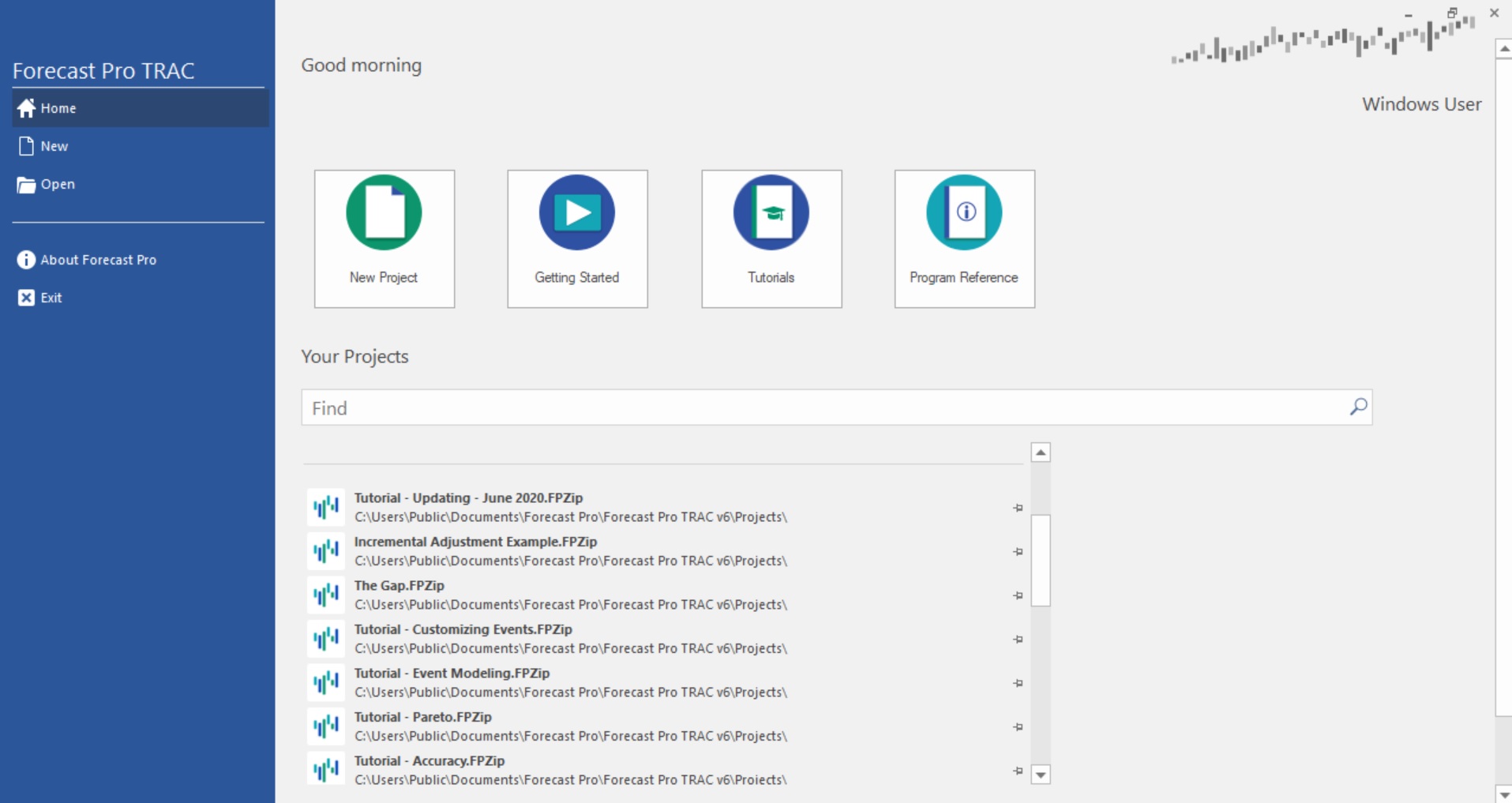Restore down the Forecast Pro window

[1451, 13]
